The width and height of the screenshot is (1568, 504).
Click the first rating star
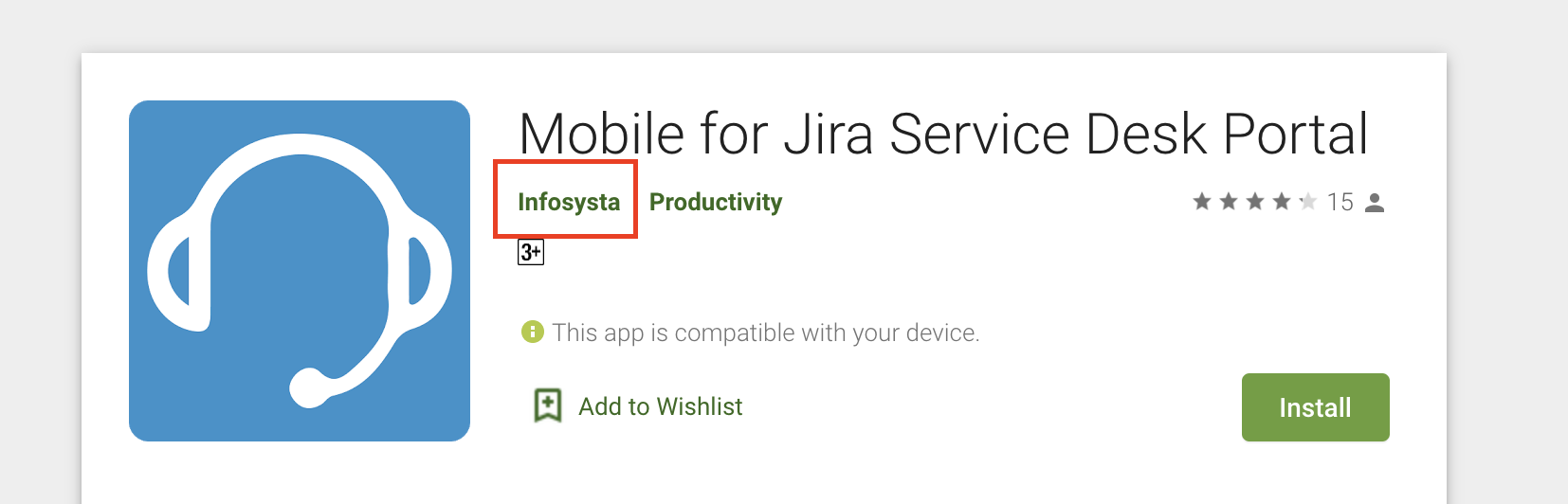[1202, 201]
